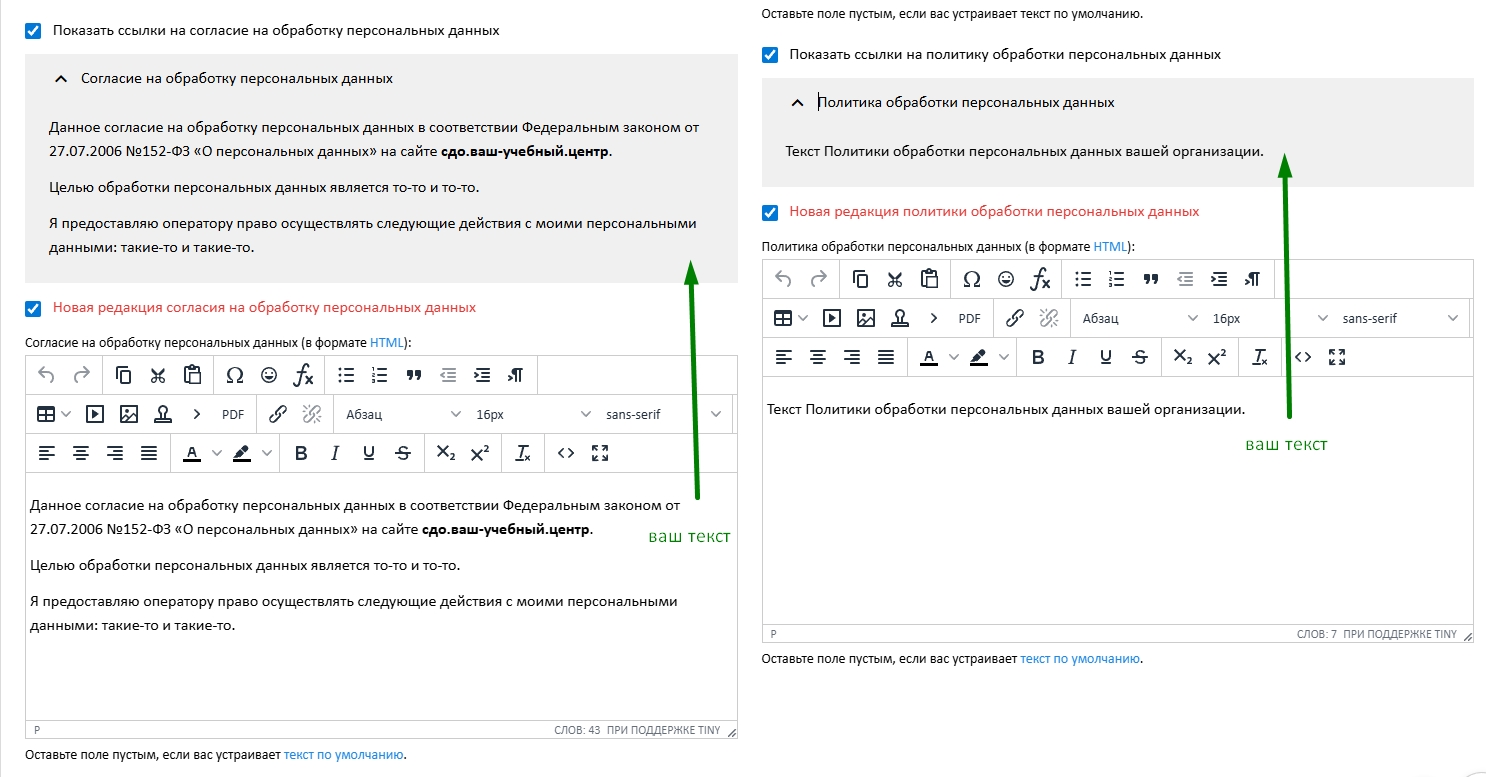Click the stamp icon in the policy editor
The image size is (1486, 777).
pos(900,318)
